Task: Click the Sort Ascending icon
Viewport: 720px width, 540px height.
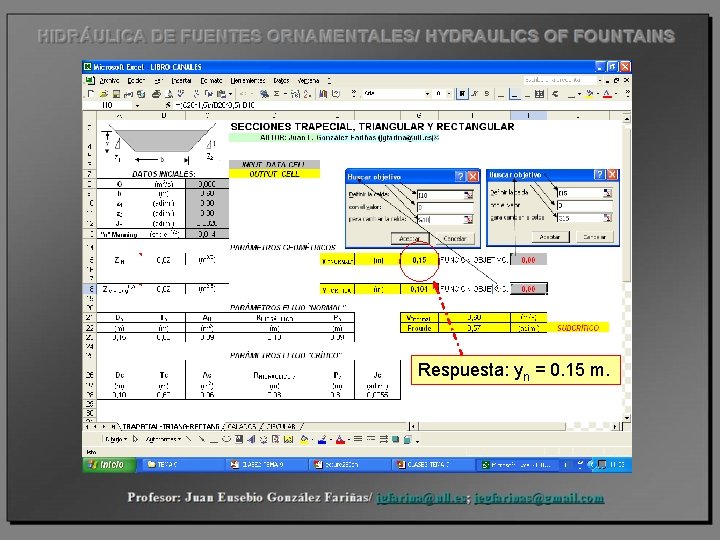Action: tap(295, 94)
